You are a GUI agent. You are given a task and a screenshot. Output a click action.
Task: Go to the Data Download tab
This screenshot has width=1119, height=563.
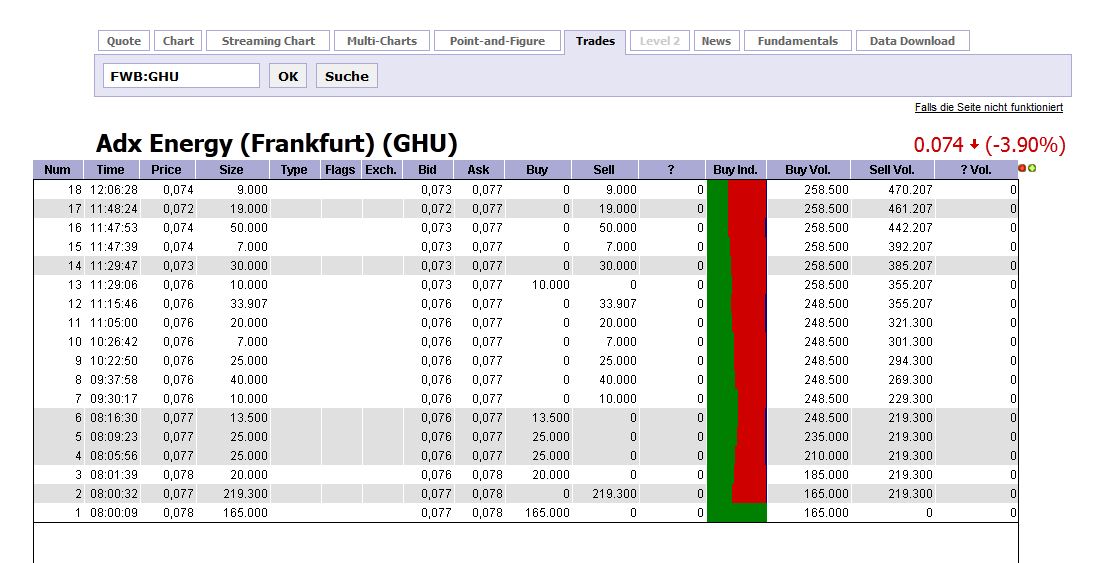(912, 41)
